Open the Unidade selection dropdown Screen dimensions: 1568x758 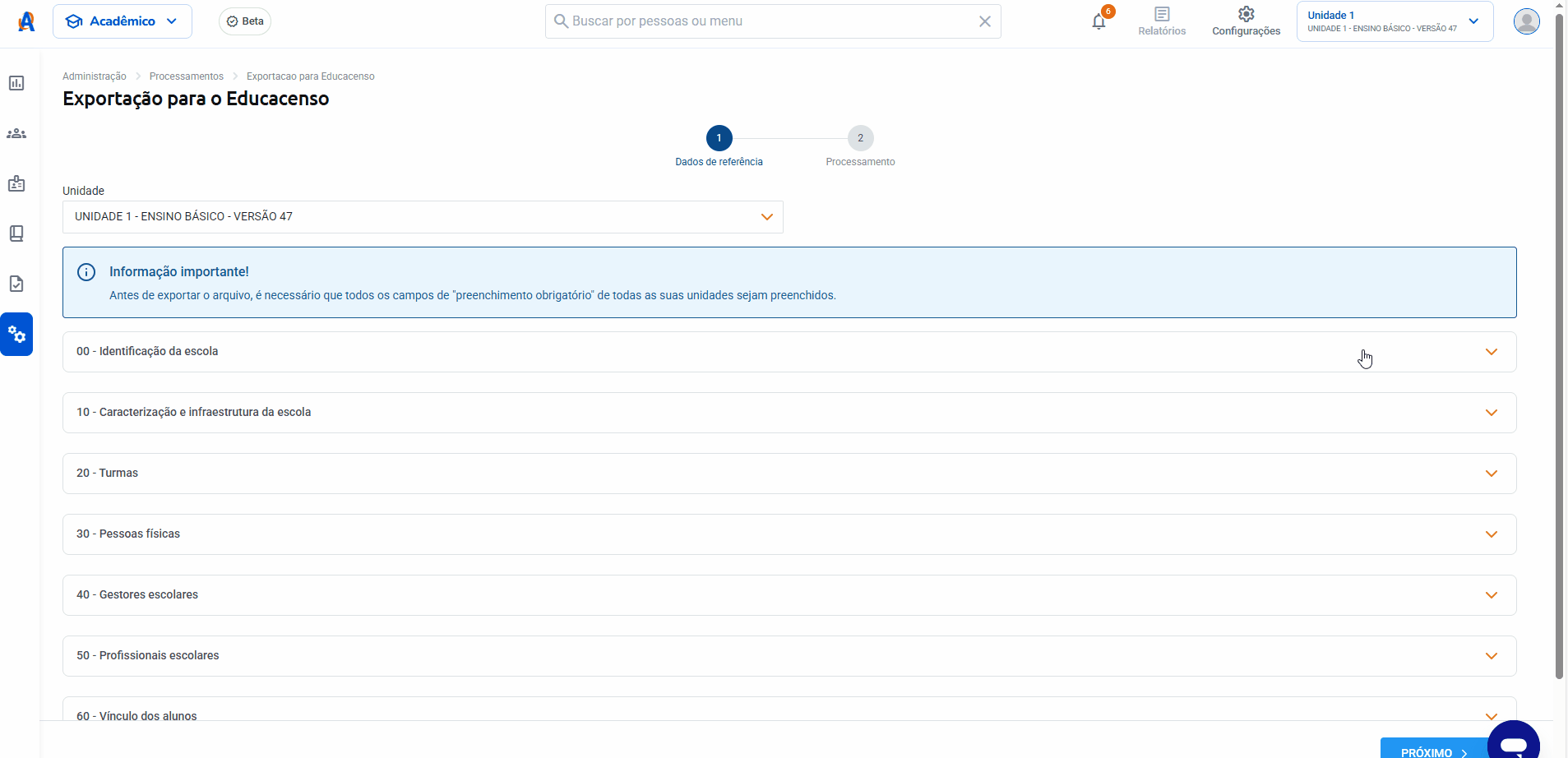click(x=423, y=216)
